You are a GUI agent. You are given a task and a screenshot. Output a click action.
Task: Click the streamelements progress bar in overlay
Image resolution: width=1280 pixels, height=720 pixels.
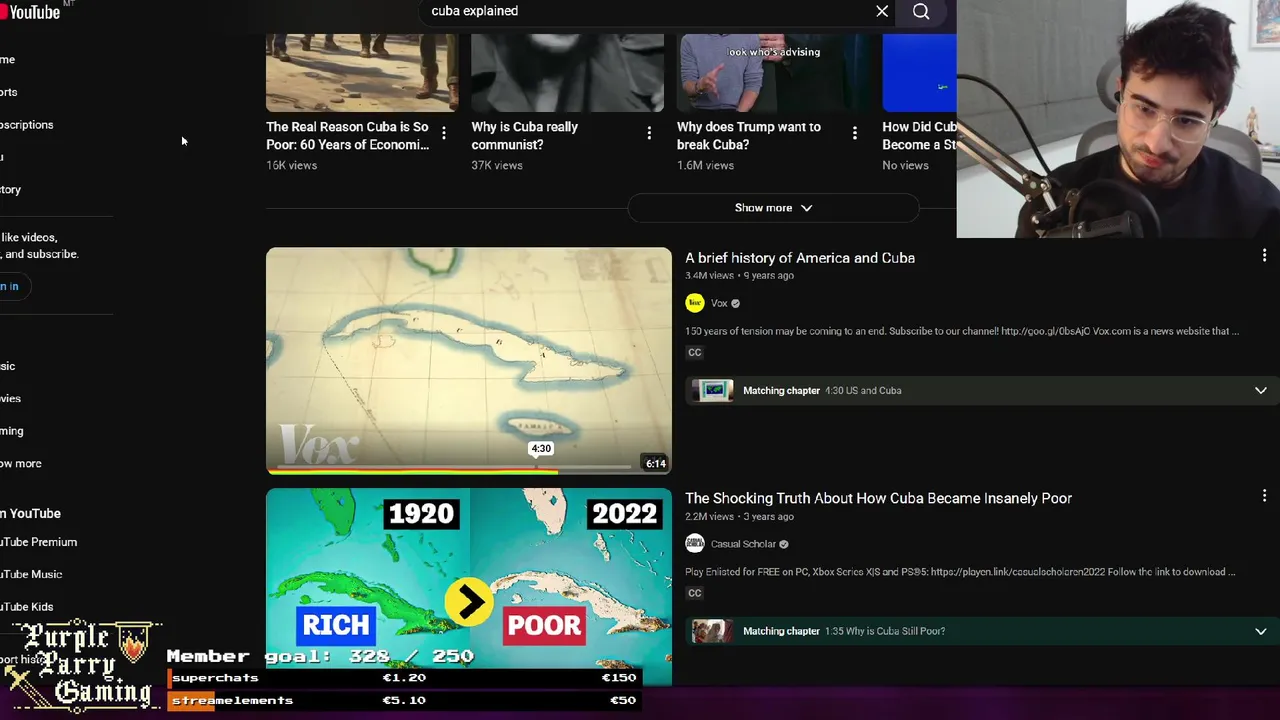(x=403, y=700)
